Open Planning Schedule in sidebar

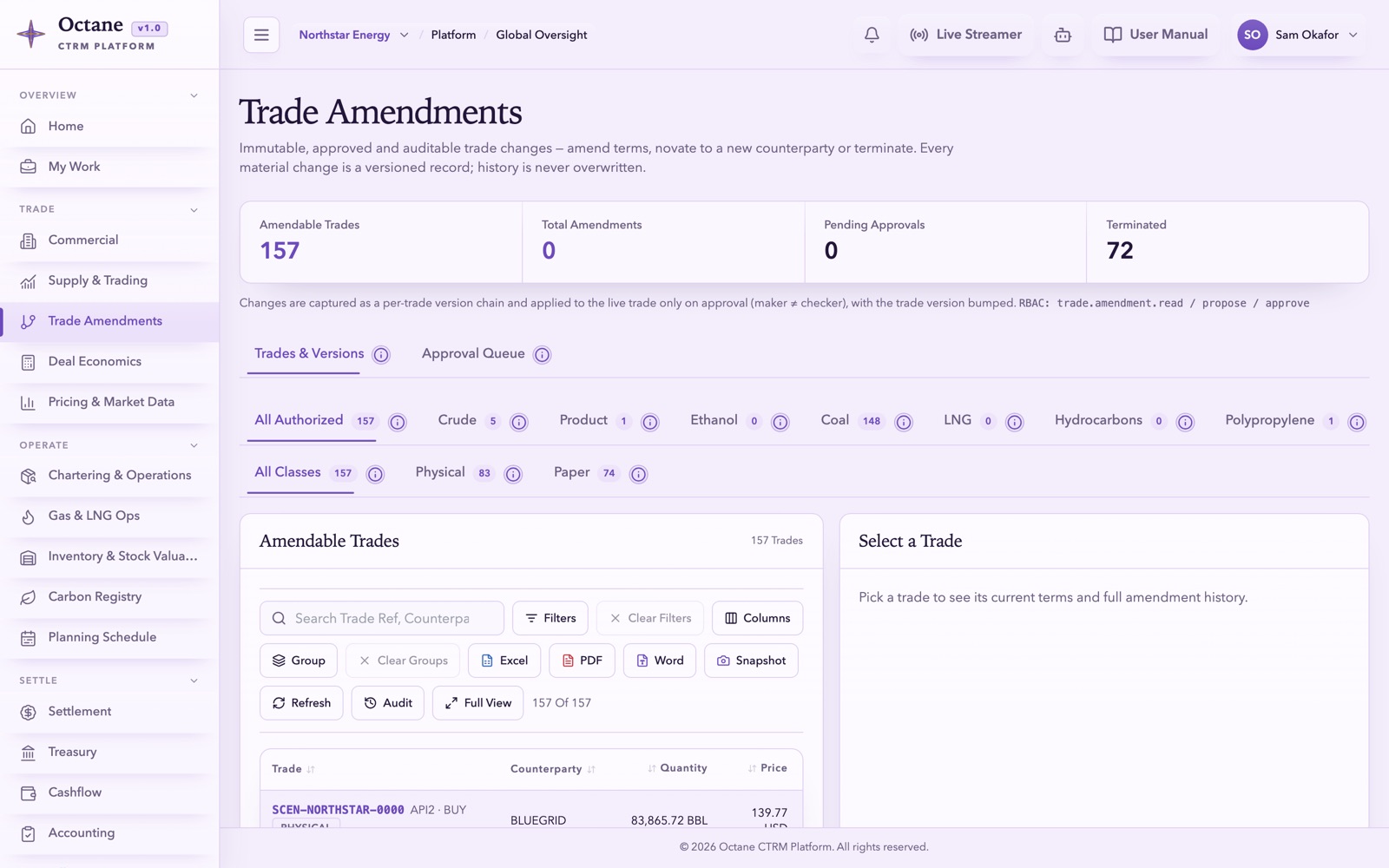(x=109, y=638)
